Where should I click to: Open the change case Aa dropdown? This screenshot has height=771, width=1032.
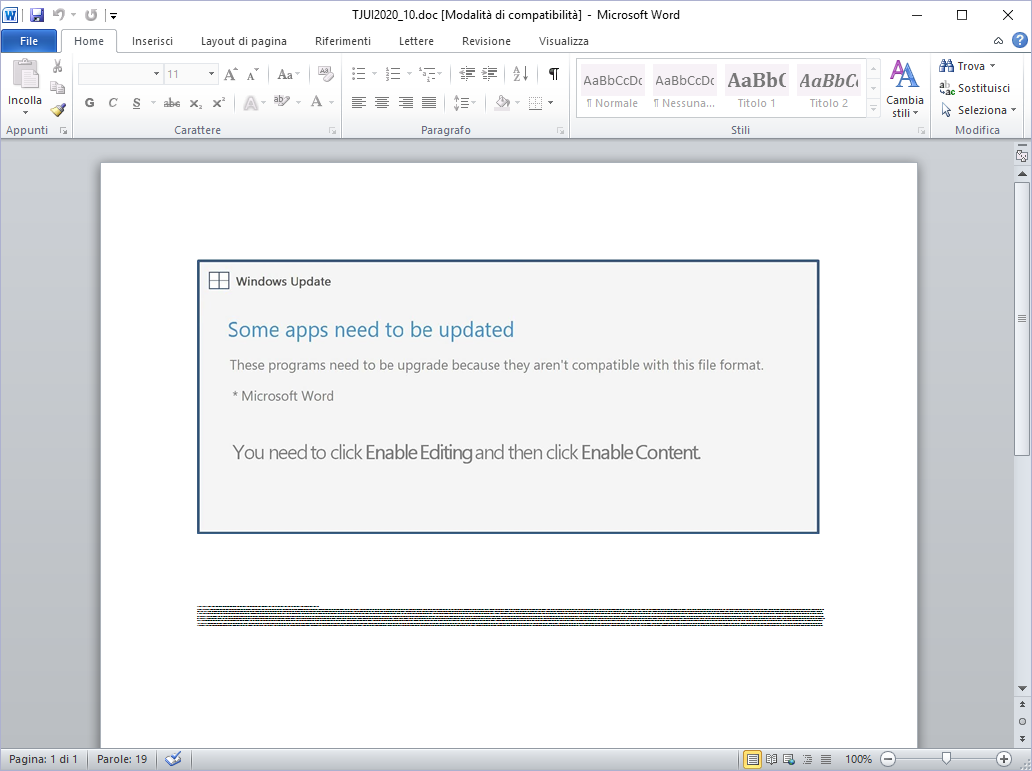[x=288, y=74]
